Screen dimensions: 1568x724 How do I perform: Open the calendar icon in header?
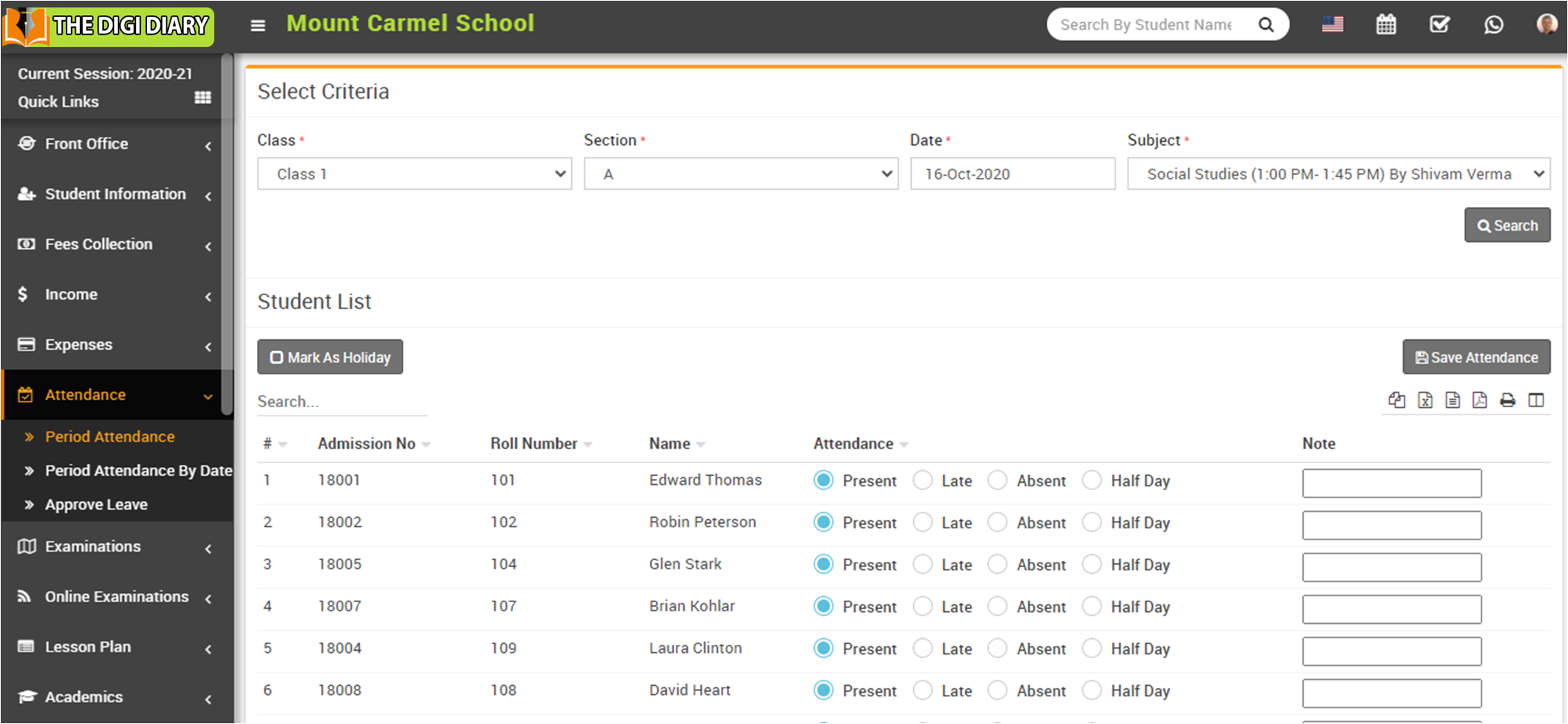[1386, 25]
